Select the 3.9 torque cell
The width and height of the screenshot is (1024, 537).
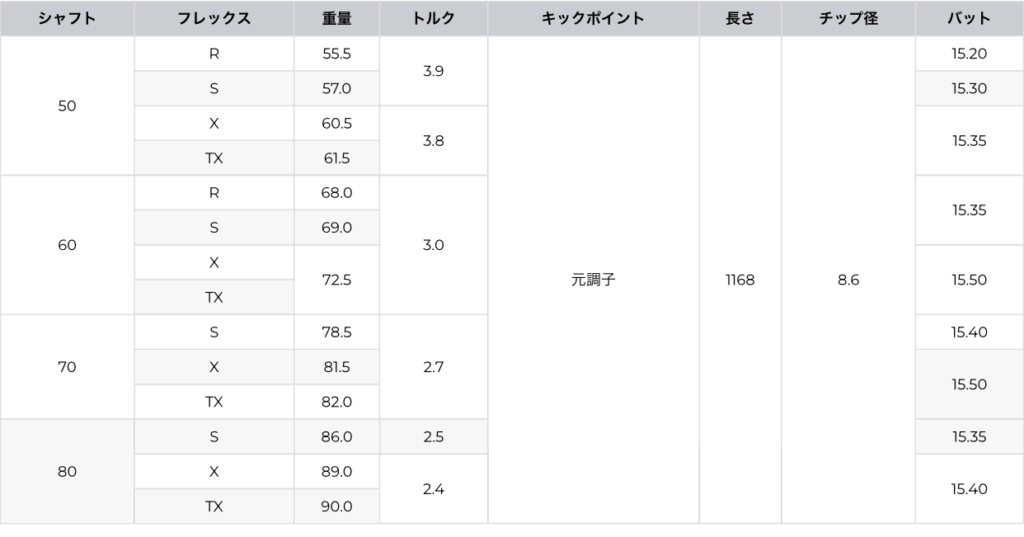click(433, 71)
